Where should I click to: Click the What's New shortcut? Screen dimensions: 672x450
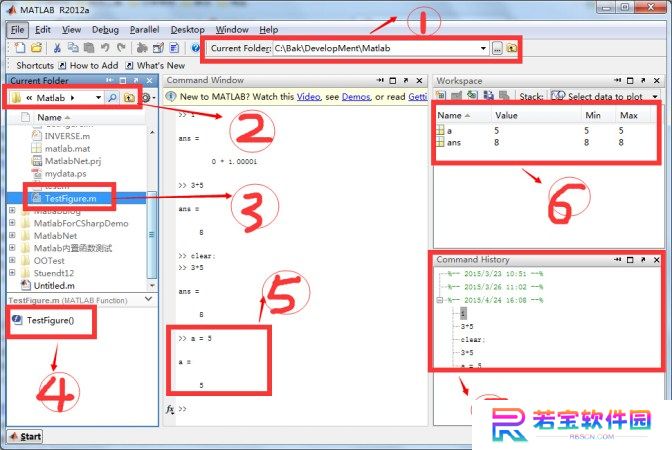coord(155,66)
